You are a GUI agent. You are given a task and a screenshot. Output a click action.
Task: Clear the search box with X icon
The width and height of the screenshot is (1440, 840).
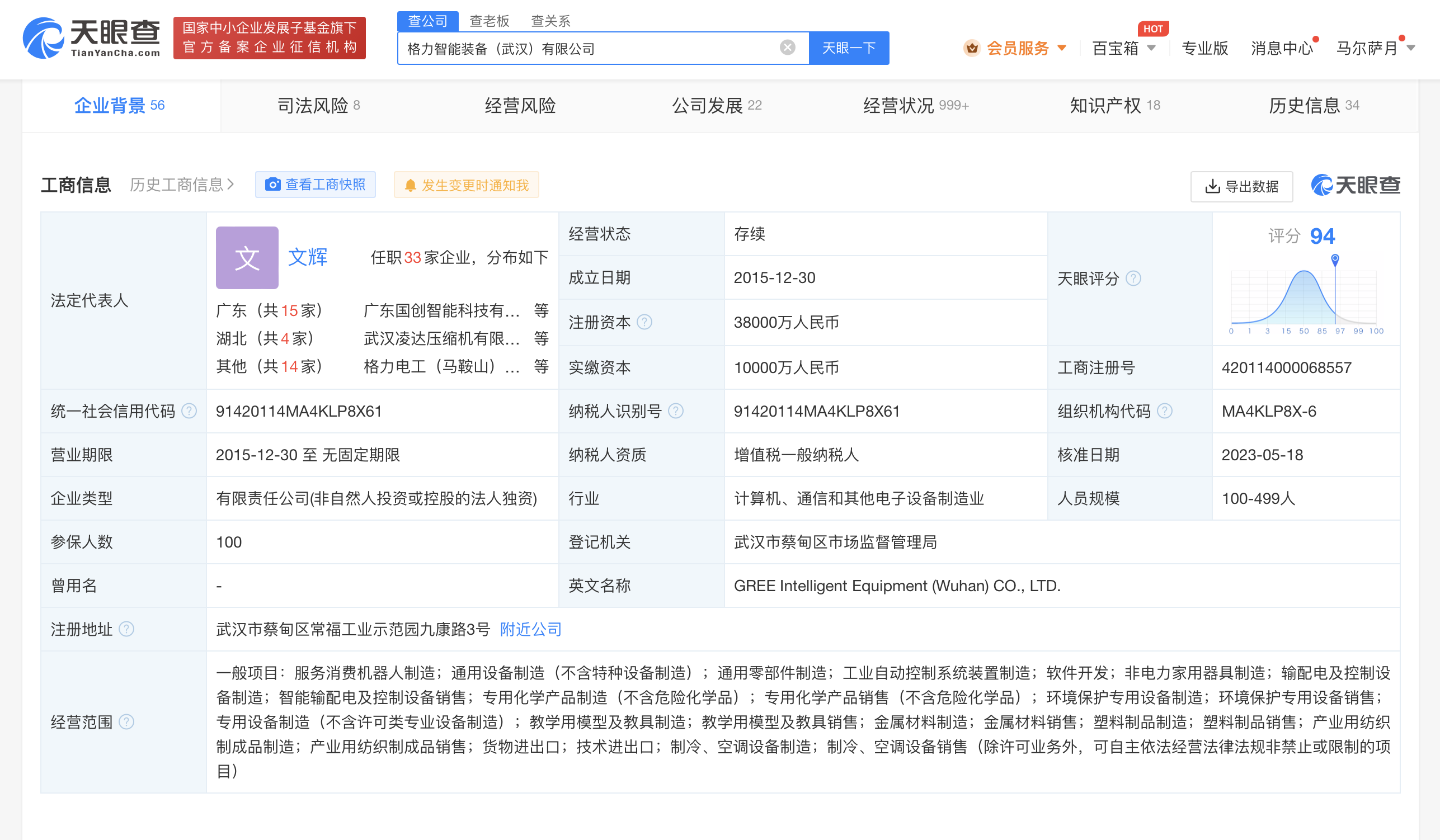787,48
